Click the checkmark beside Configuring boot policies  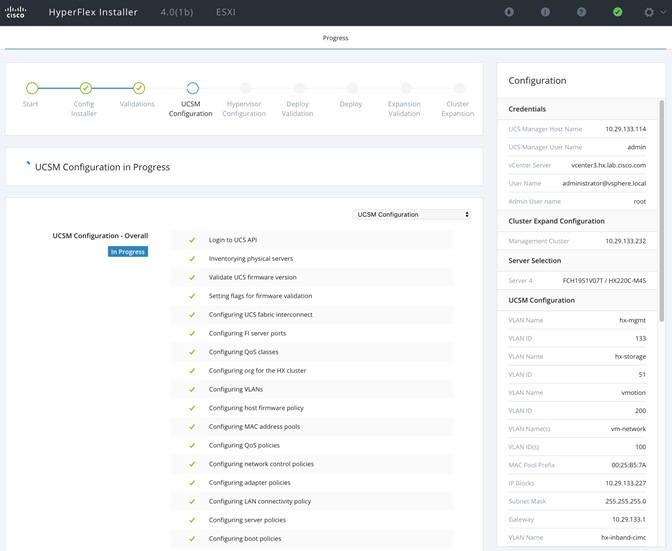[192, 539]
